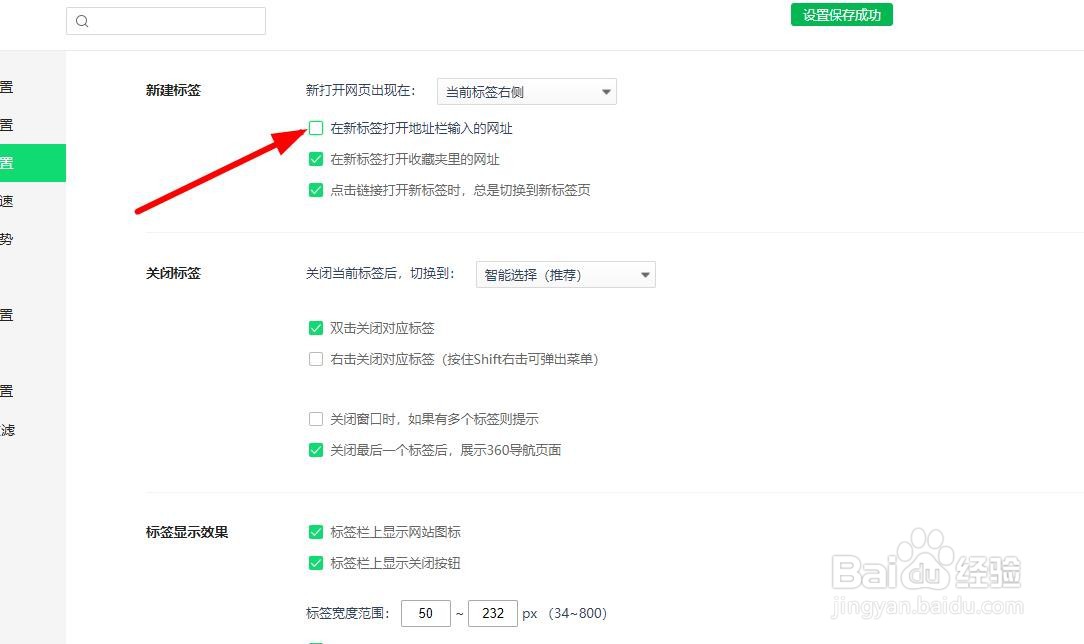
Task: Disable 在新标签打开收藏夹里的网址
Action: [x=316, y=159]
